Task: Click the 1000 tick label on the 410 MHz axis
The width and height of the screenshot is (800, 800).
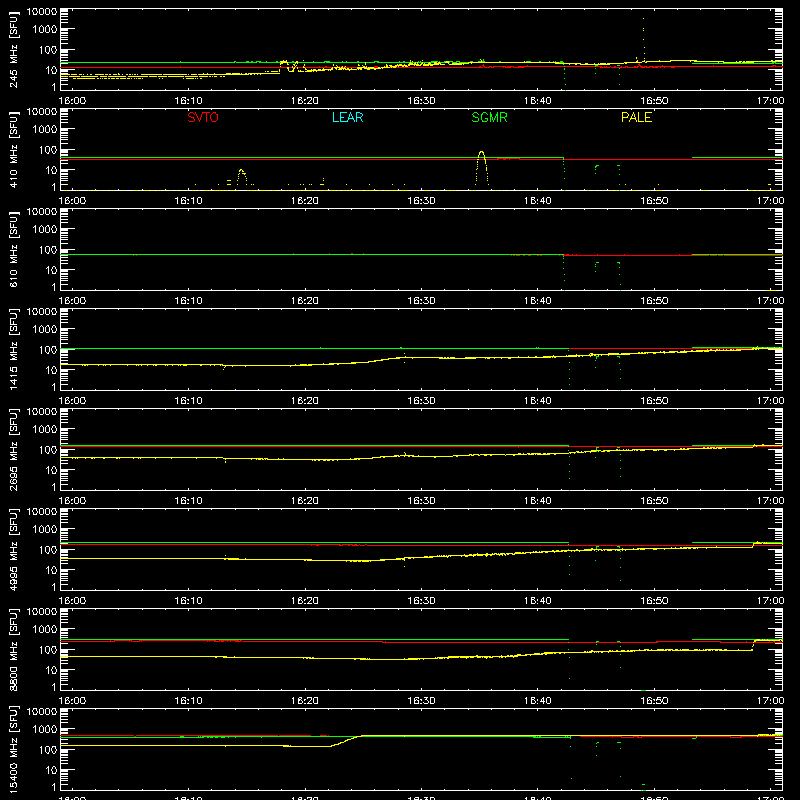Action: (45, 130)
